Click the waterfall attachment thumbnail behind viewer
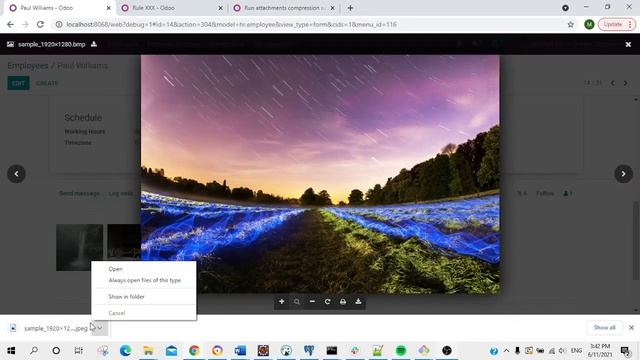 tap(79, 247)
